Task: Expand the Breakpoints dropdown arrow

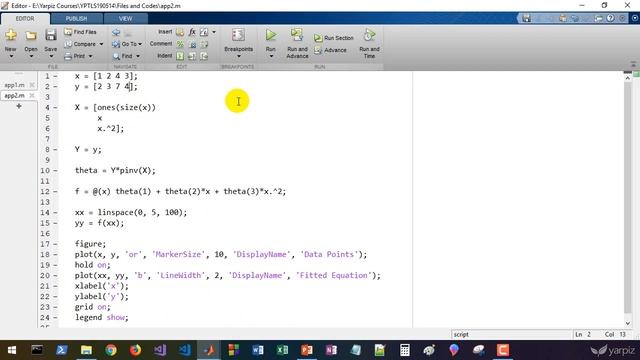Action: click(238, 56)
